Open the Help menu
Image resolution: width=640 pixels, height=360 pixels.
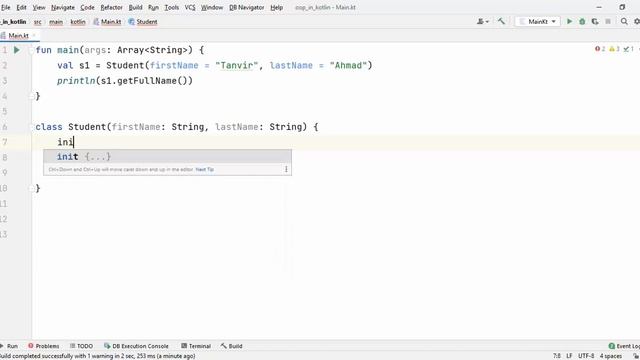coord(276,7)
